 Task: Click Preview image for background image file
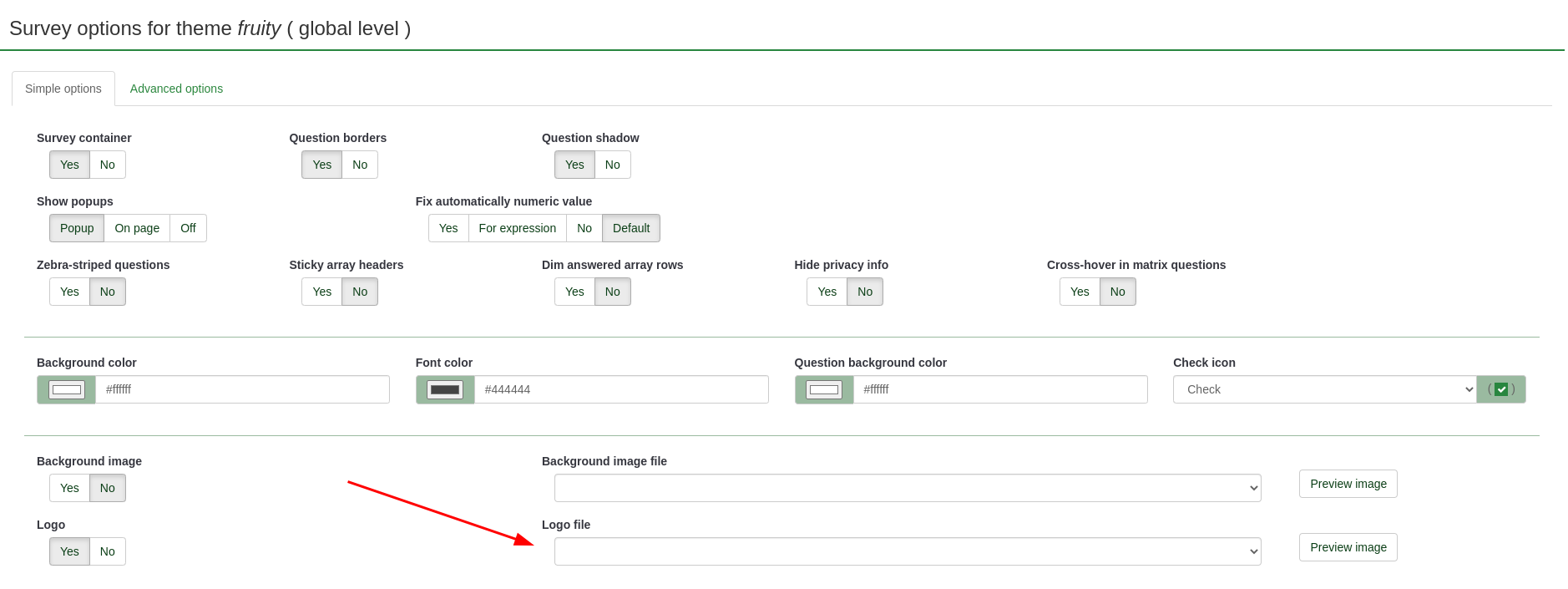click(1348, 484)
